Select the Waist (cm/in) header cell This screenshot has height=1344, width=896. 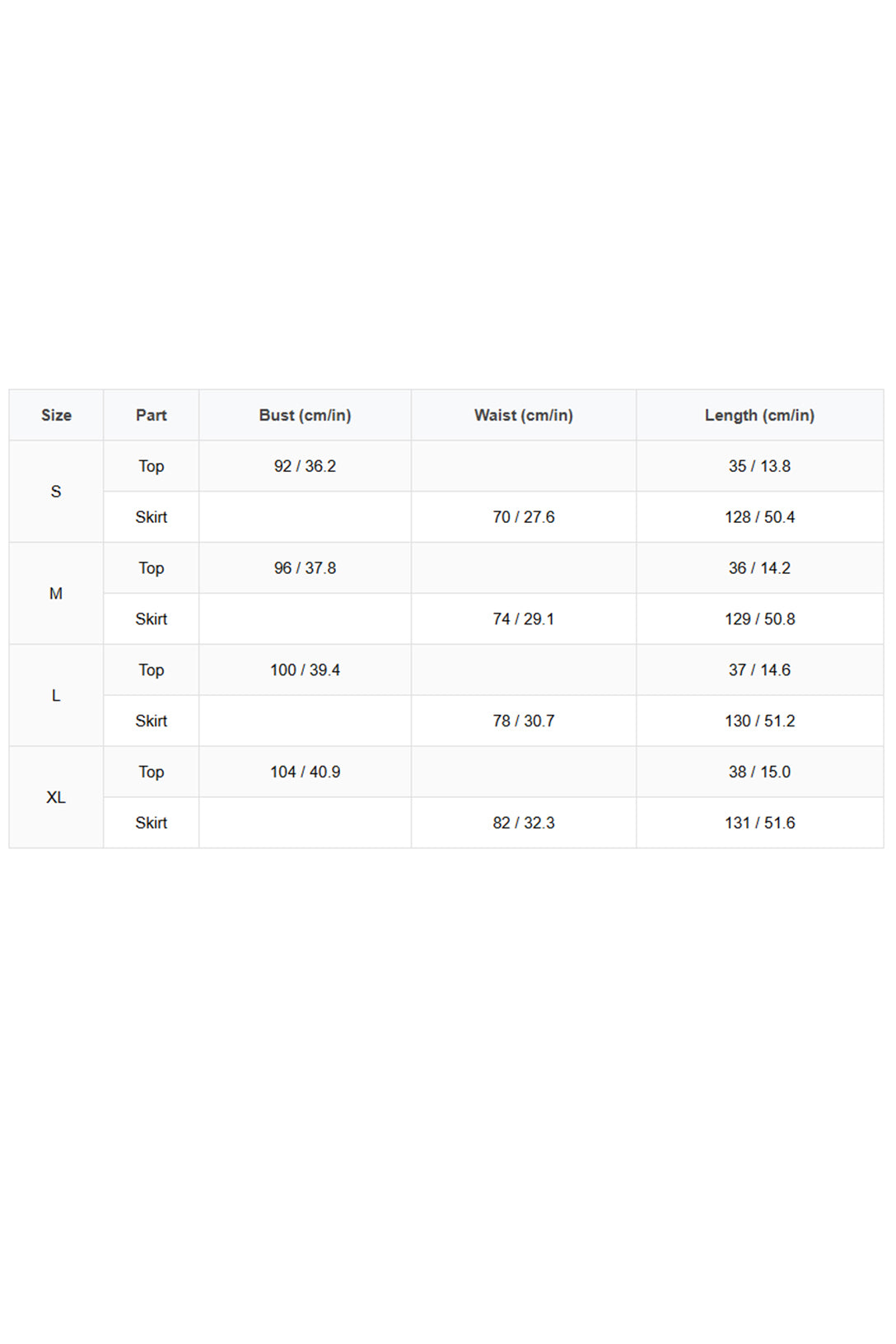point(524,415)
